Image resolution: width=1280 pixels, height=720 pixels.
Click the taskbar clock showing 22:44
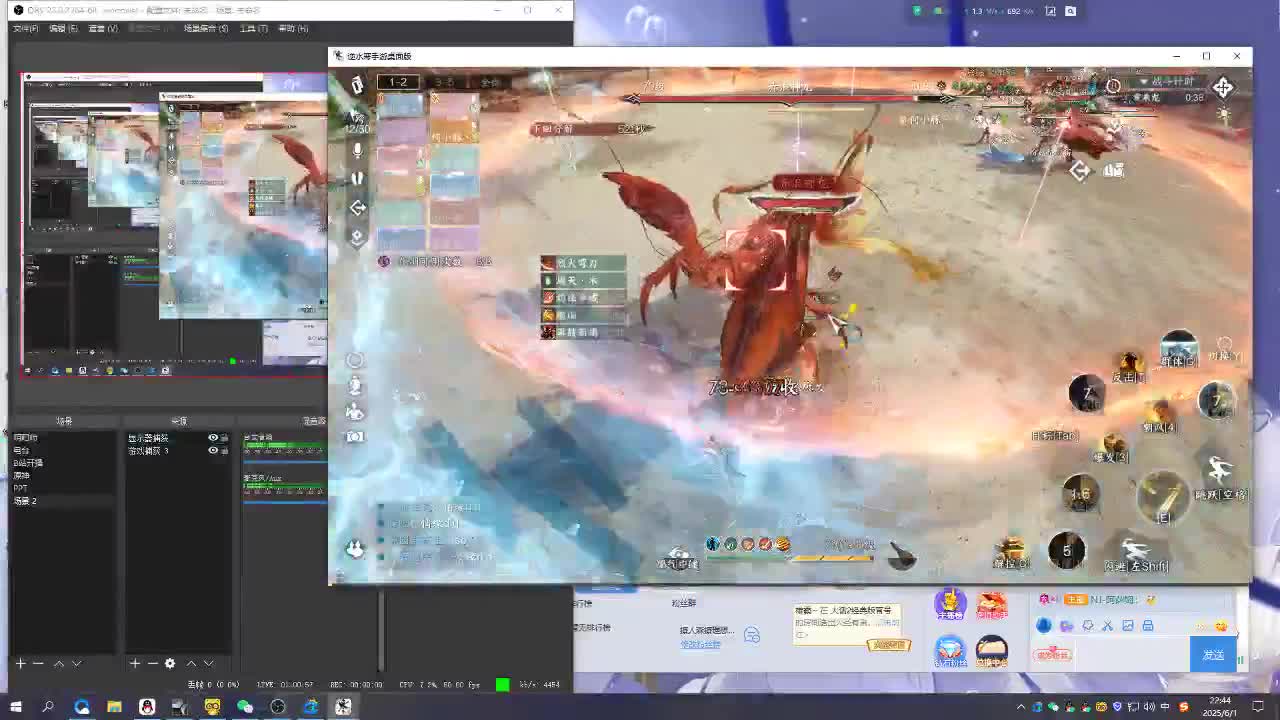click(x=1219, y=707)
